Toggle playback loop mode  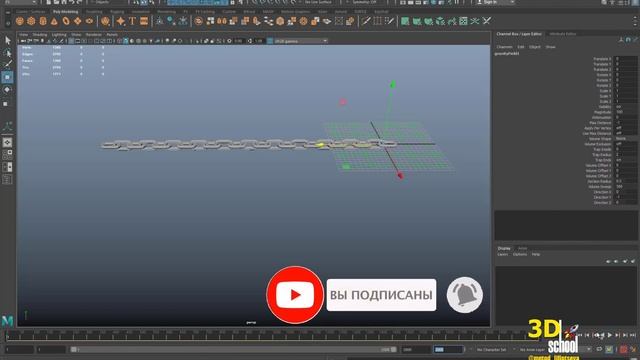point(599,349)
